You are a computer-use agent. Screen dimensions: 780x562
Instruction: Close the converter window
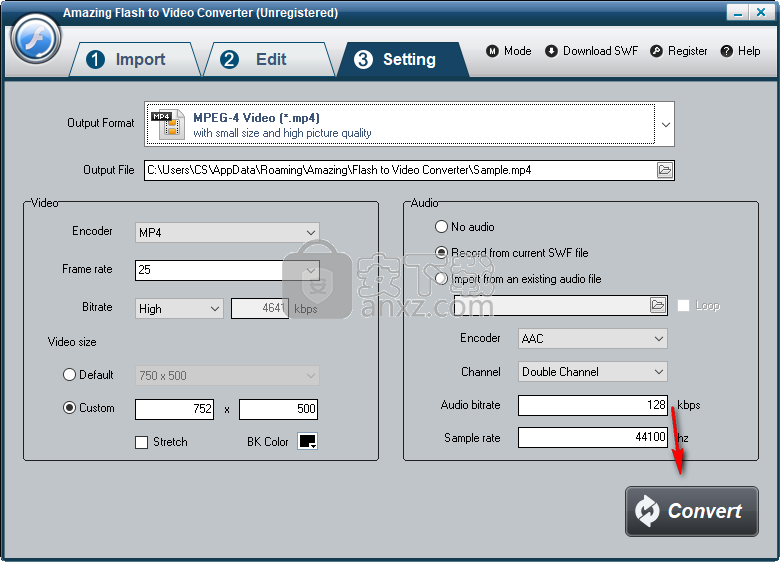coord(761,12)
